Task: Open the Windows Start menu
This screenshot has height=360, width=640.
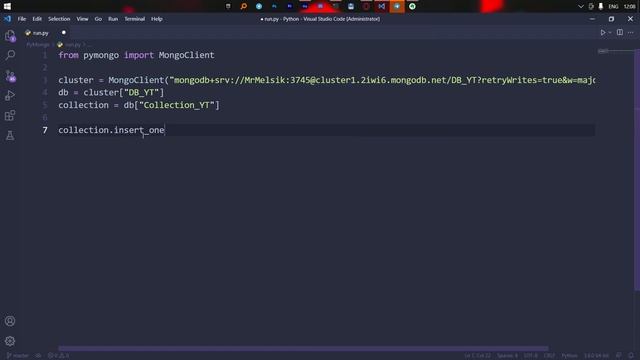Action: (x=7, y=6)
